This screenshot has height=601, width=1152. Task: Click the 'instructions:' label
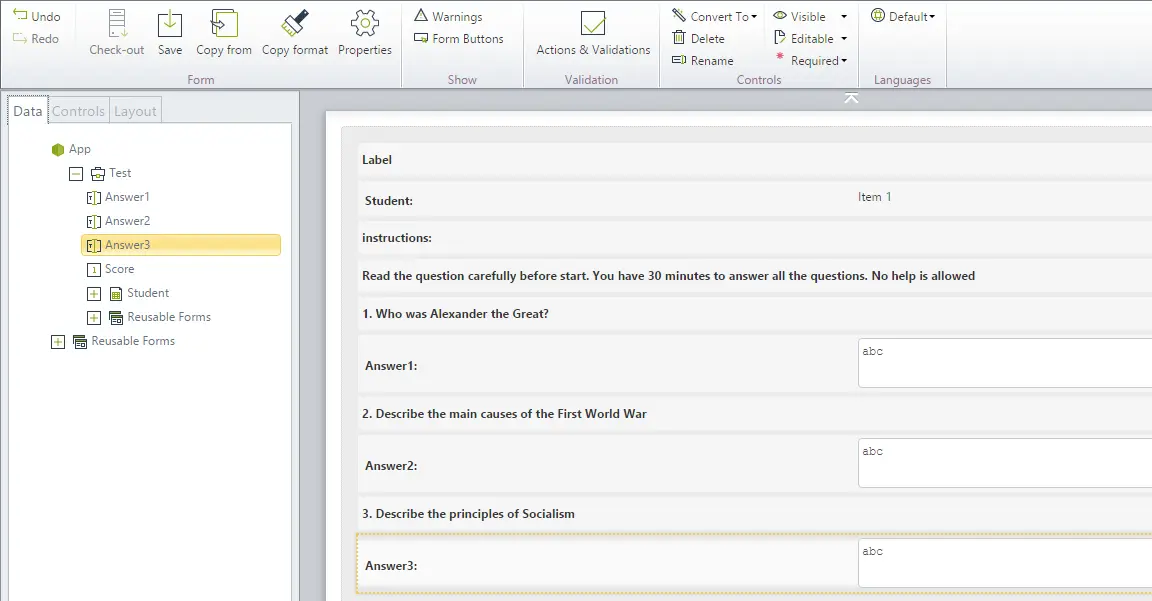[397, 238]
